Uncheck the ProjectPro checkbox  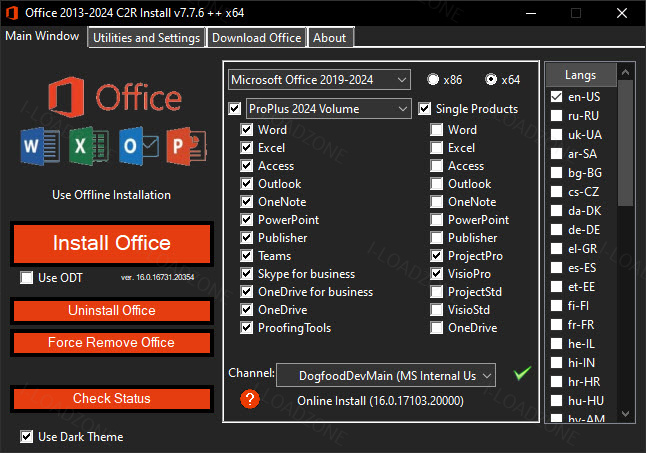coord(436,256)
